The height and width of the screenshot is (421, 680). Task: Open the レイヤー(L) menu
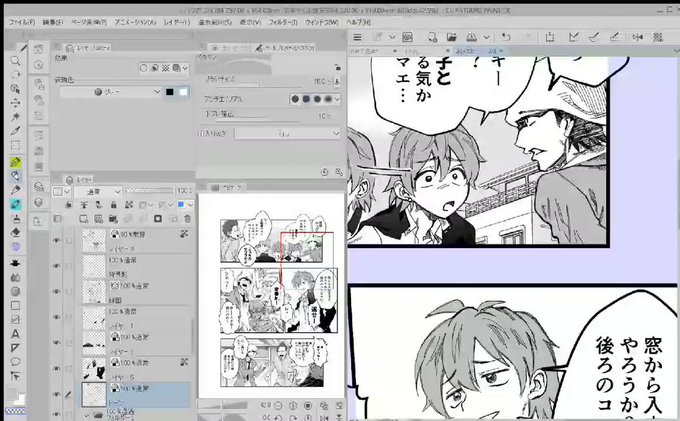pos(177,22)
